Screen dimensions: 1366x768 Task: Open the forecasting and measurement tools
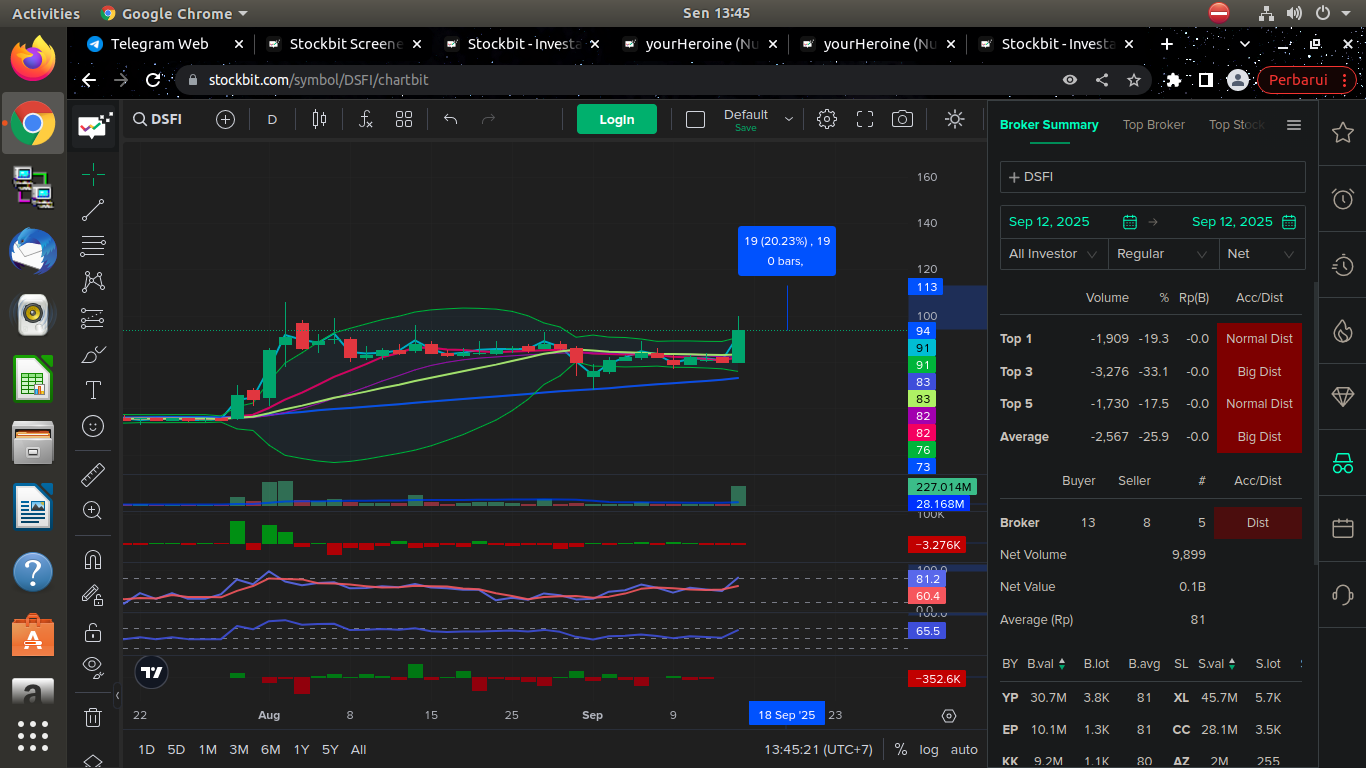click(x=93, y=318)
